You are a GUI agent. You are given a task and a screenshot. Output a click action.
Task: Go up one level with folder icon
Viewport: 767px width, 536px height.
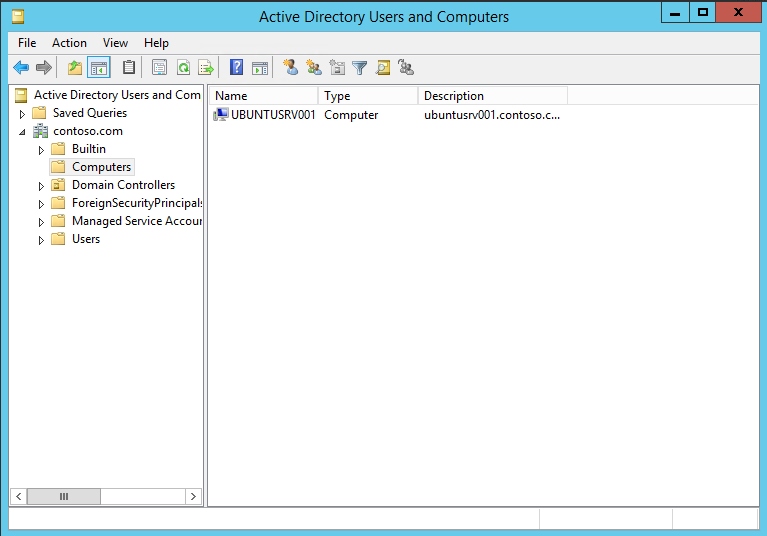tap(75, 67)
